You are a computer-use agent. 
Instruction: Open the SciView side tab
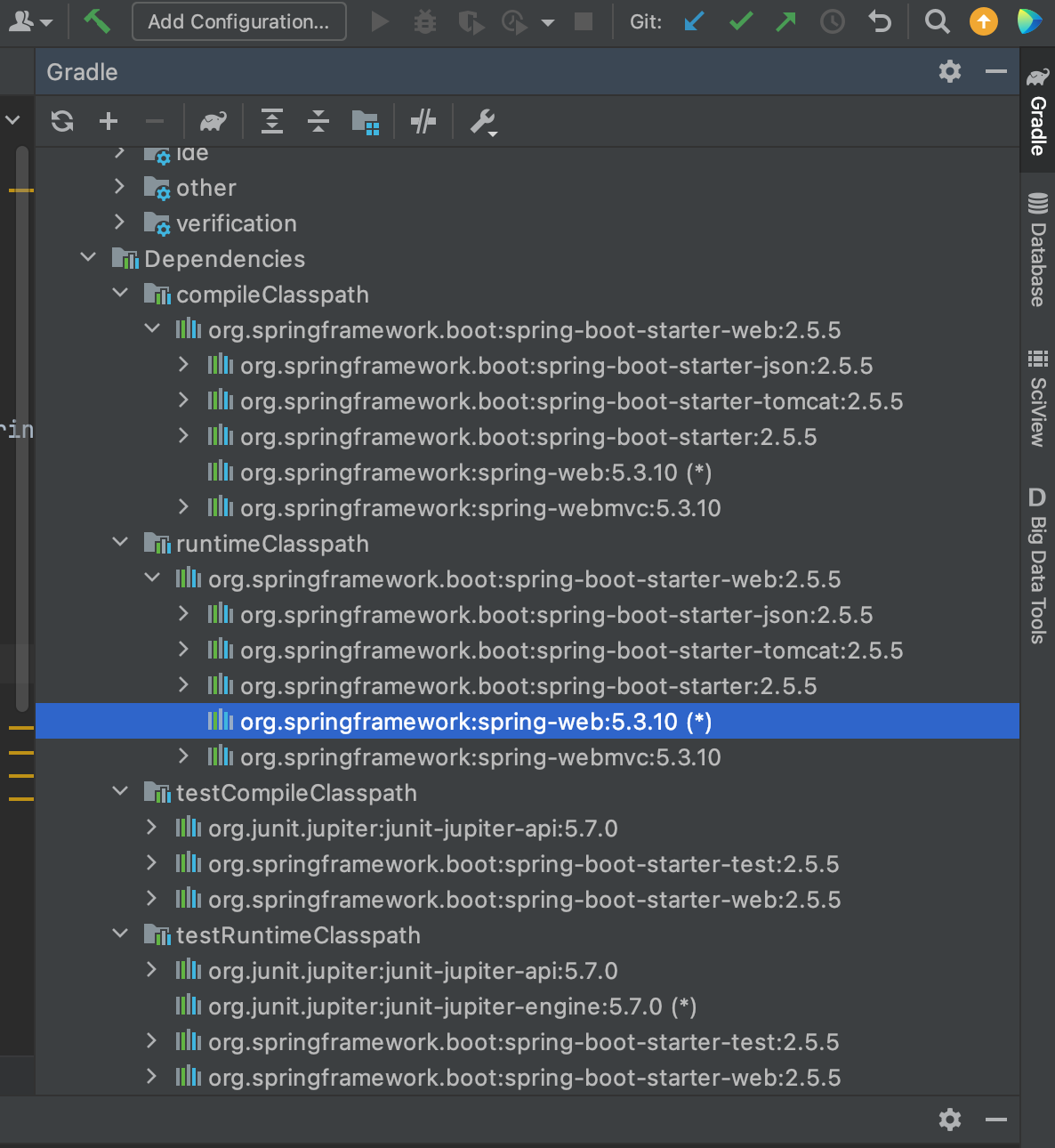[x=1037, y=399]
